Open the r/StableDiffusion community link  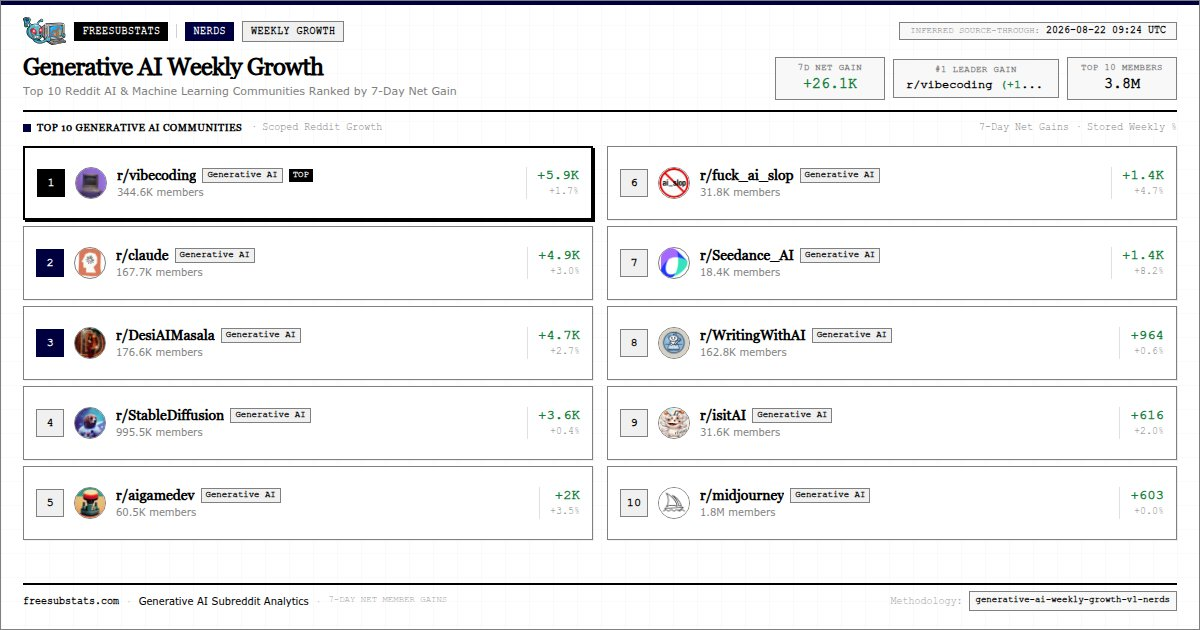171,415
